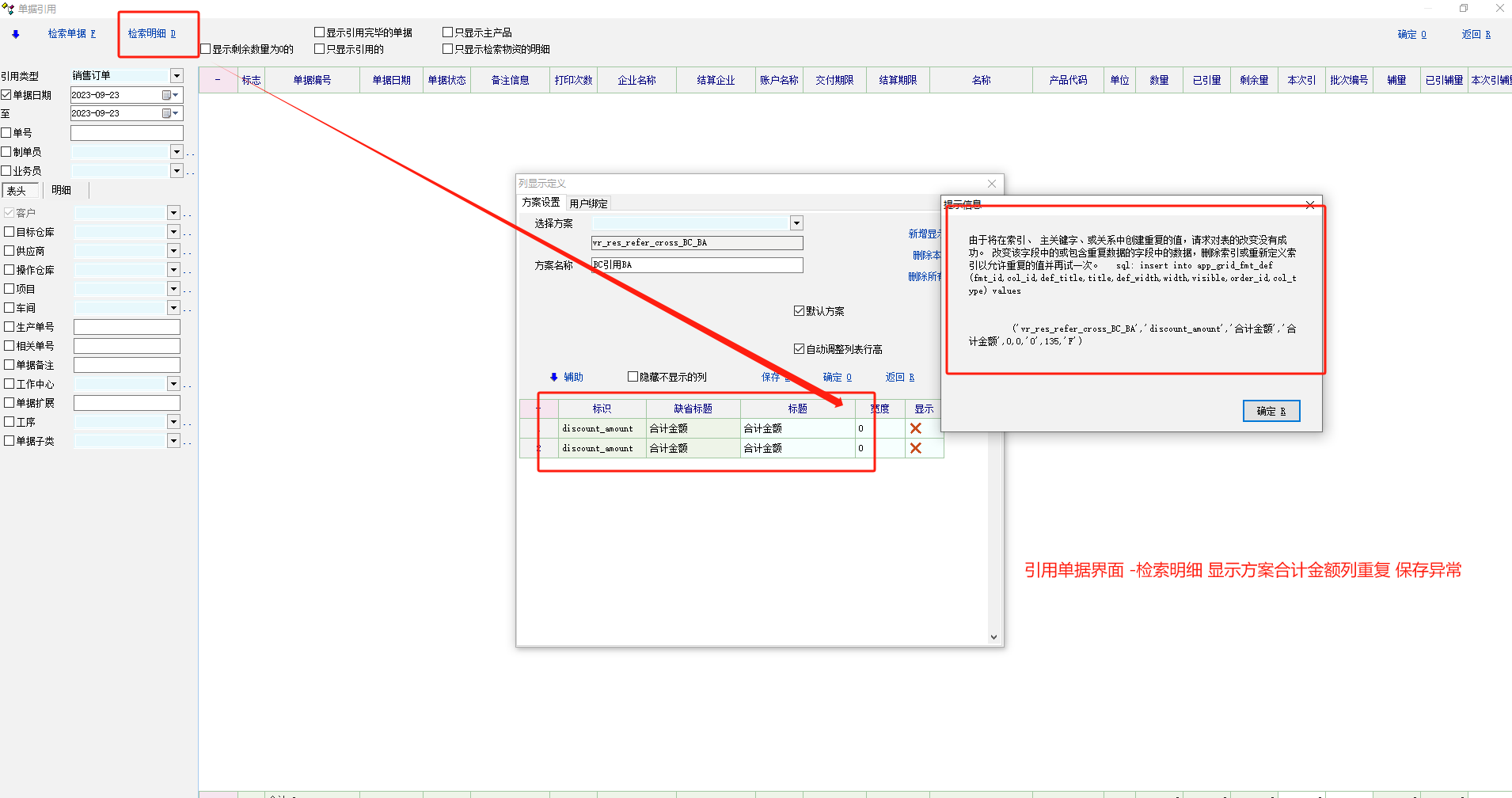Viewport: 1512px width, 798px height.
Task: Open the calendar picker for the 至 end date
Action: [167, 114]
